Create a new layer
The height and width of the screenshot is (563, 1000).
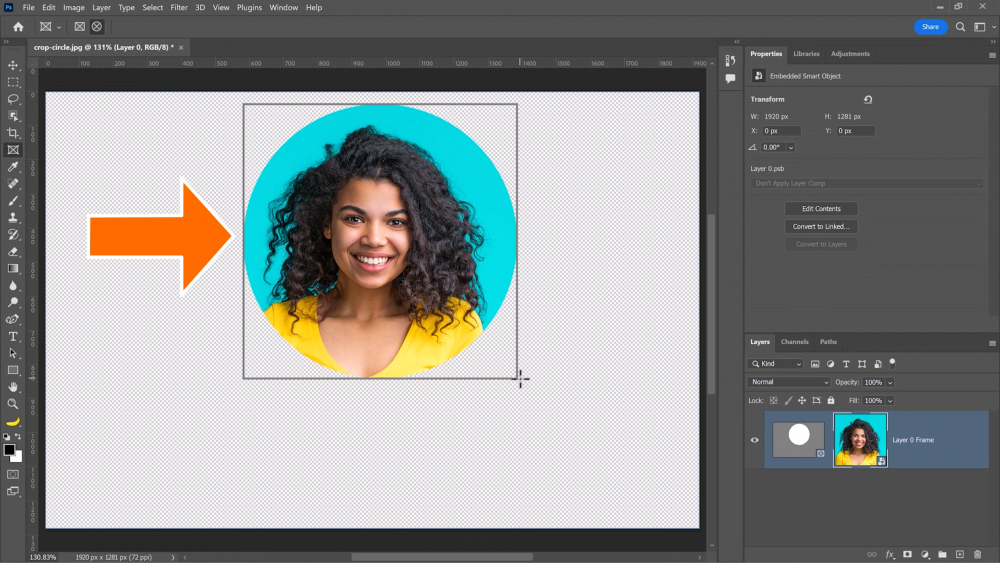coord(959,555)
